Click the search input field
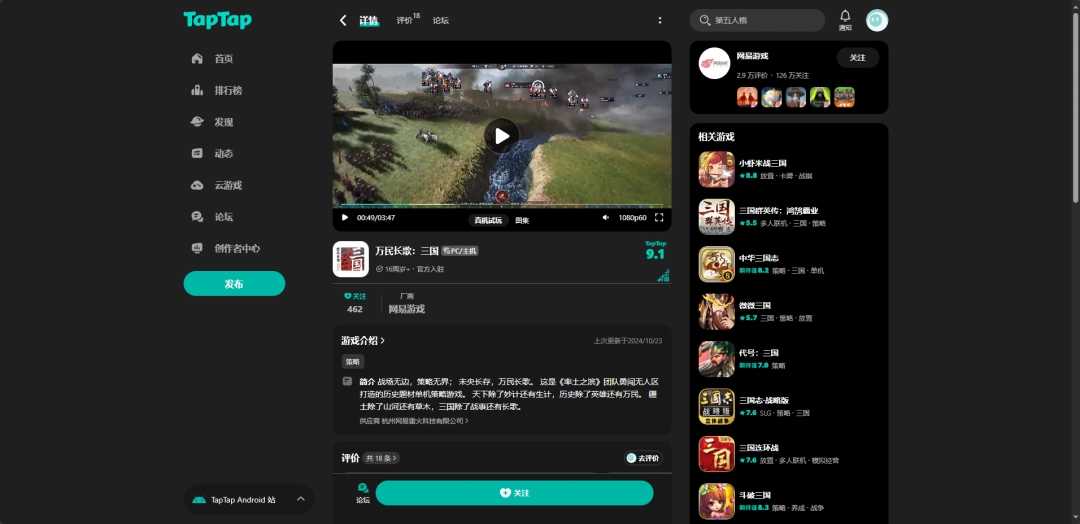Viewport: 1080px width, 524px height. pos(765,20)
